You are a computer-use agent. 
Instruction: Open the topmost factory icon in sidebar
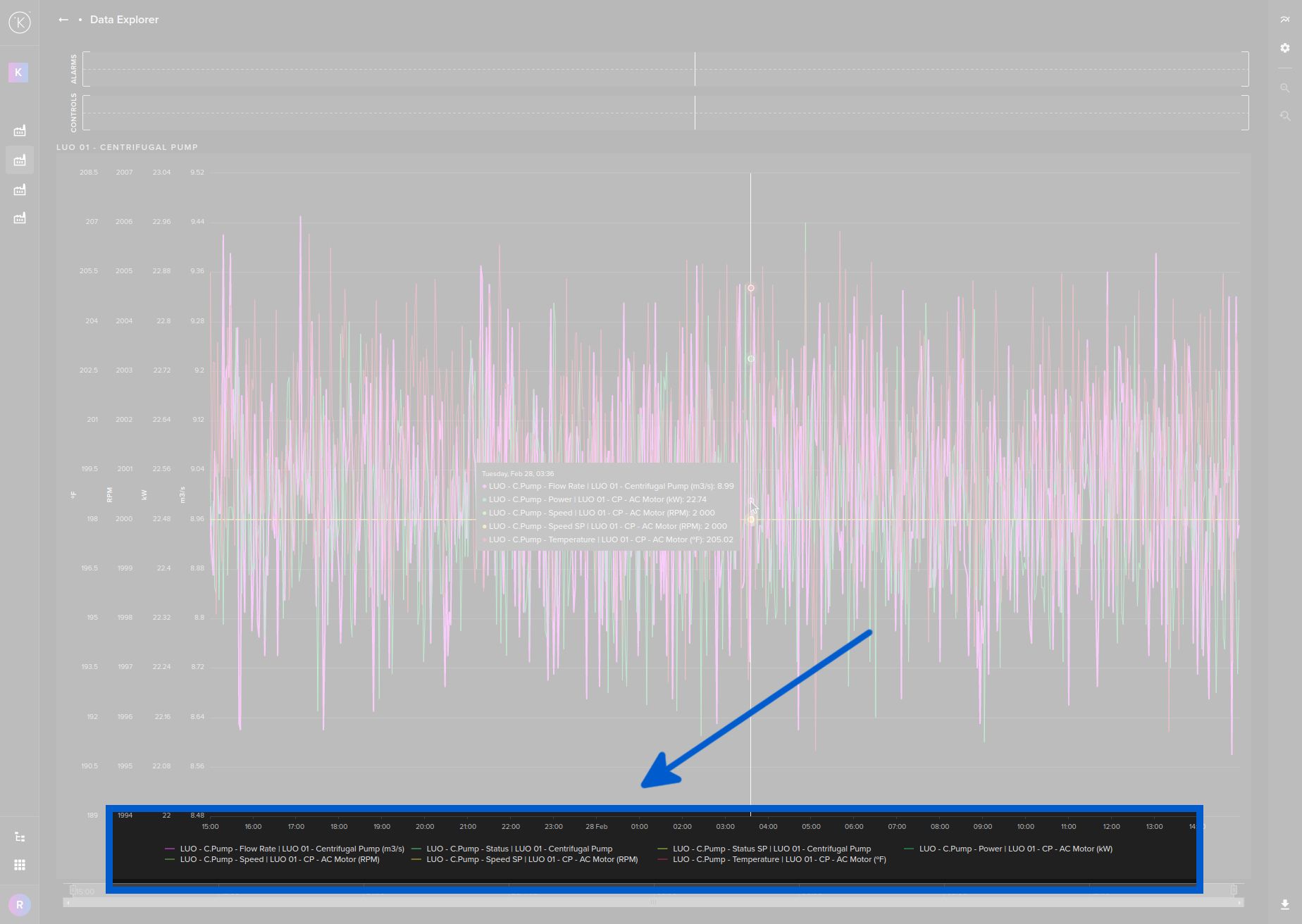[20, 131]
